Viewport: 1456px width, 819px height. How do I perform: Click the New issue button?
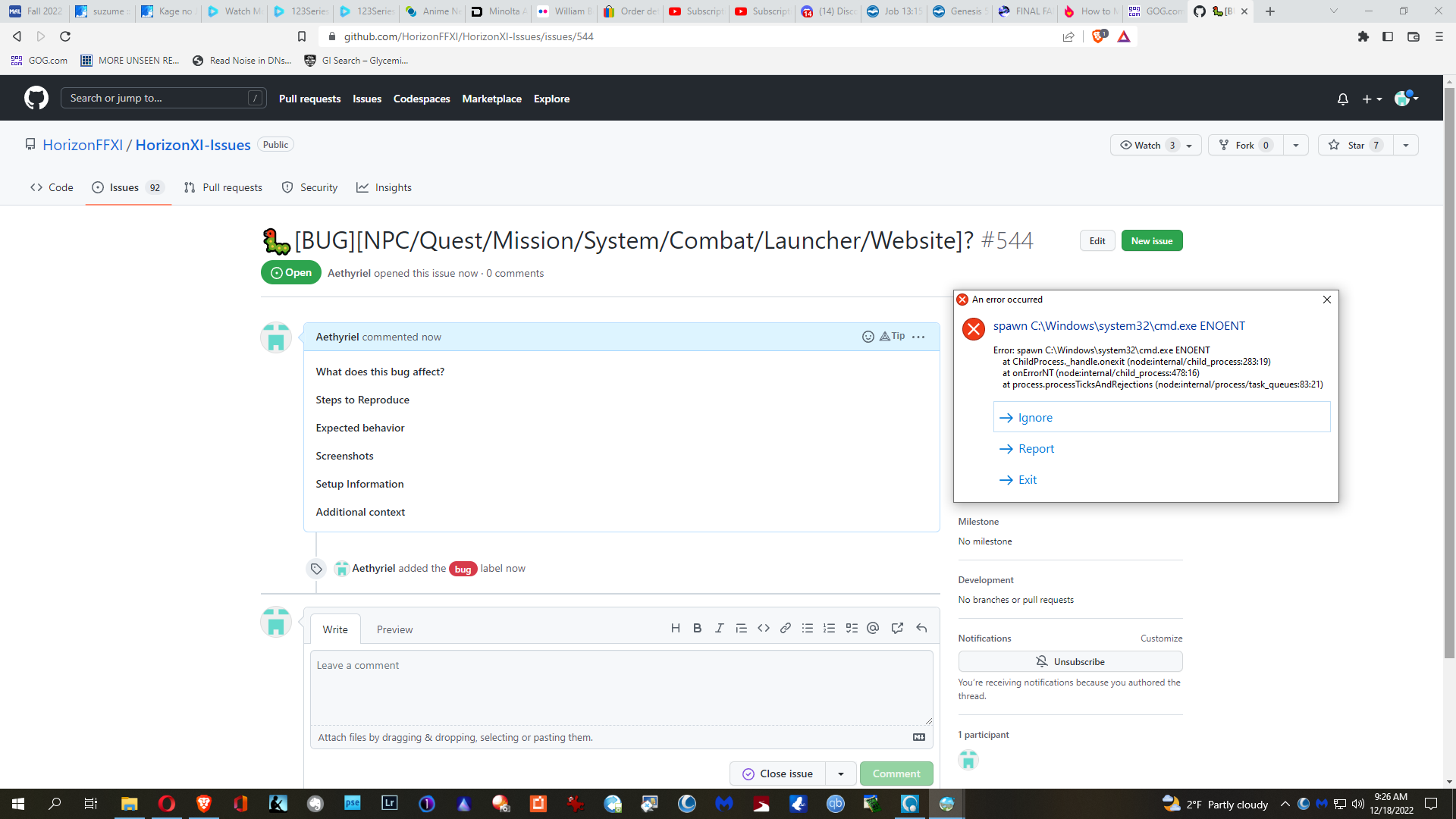point(1151,240)
